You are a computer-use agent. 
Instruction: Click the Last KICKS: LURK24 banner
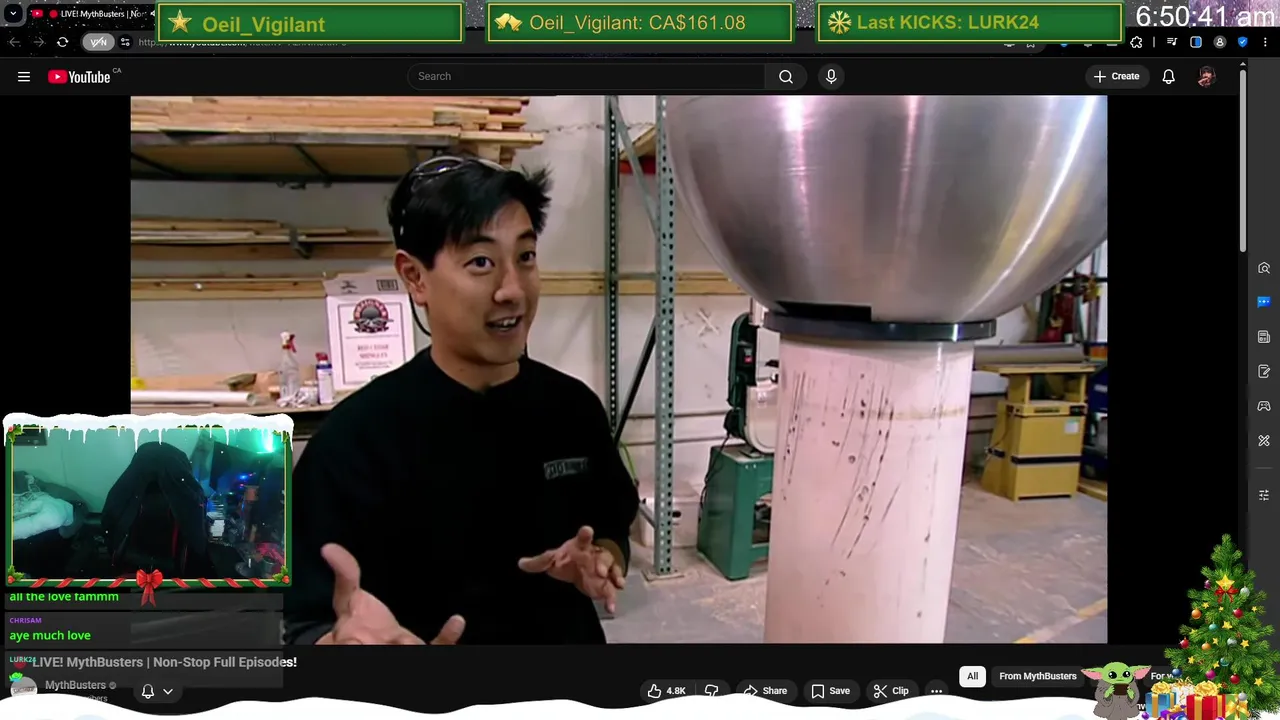coord(969,23)
